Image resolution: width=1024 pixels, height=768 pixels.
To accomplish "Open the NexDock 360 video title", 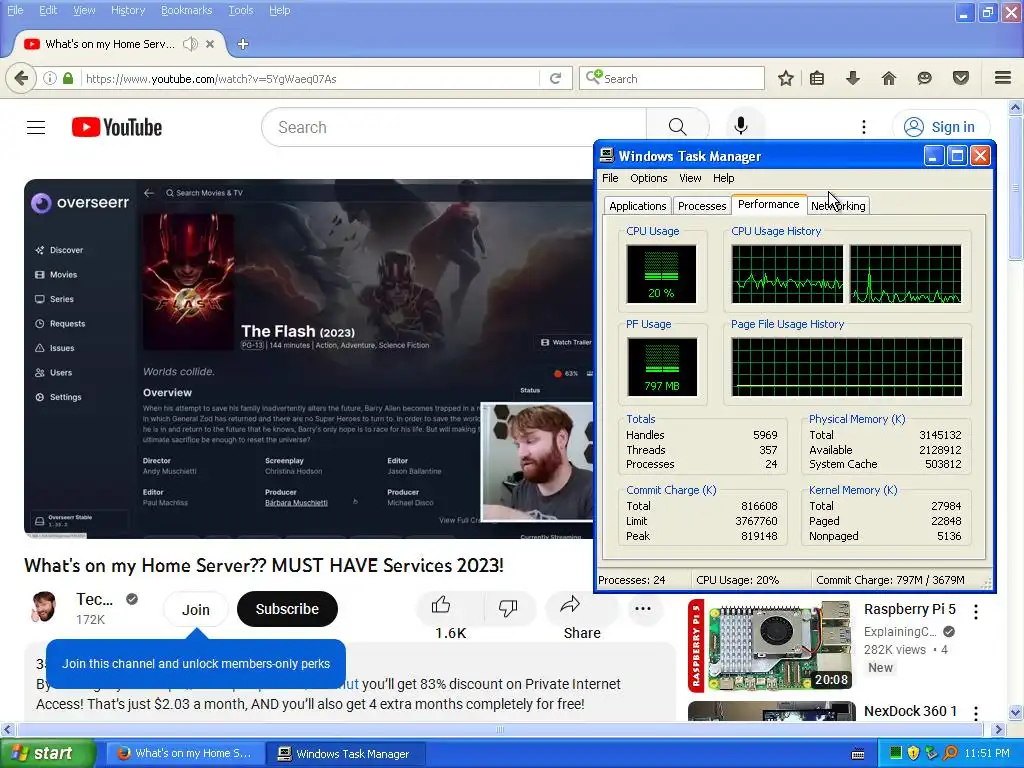I will pyautogui.click(x=910, y=711).
